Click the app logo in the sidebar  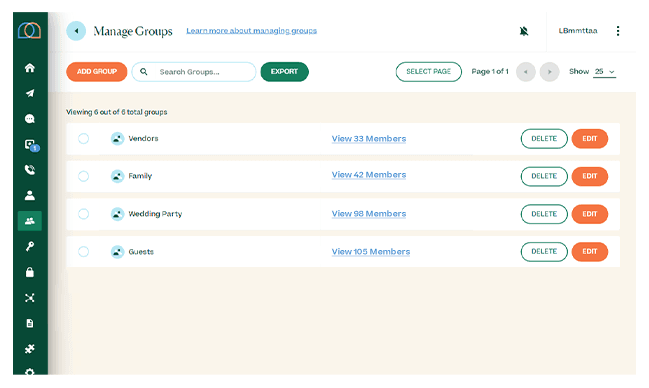click(29, 31)
